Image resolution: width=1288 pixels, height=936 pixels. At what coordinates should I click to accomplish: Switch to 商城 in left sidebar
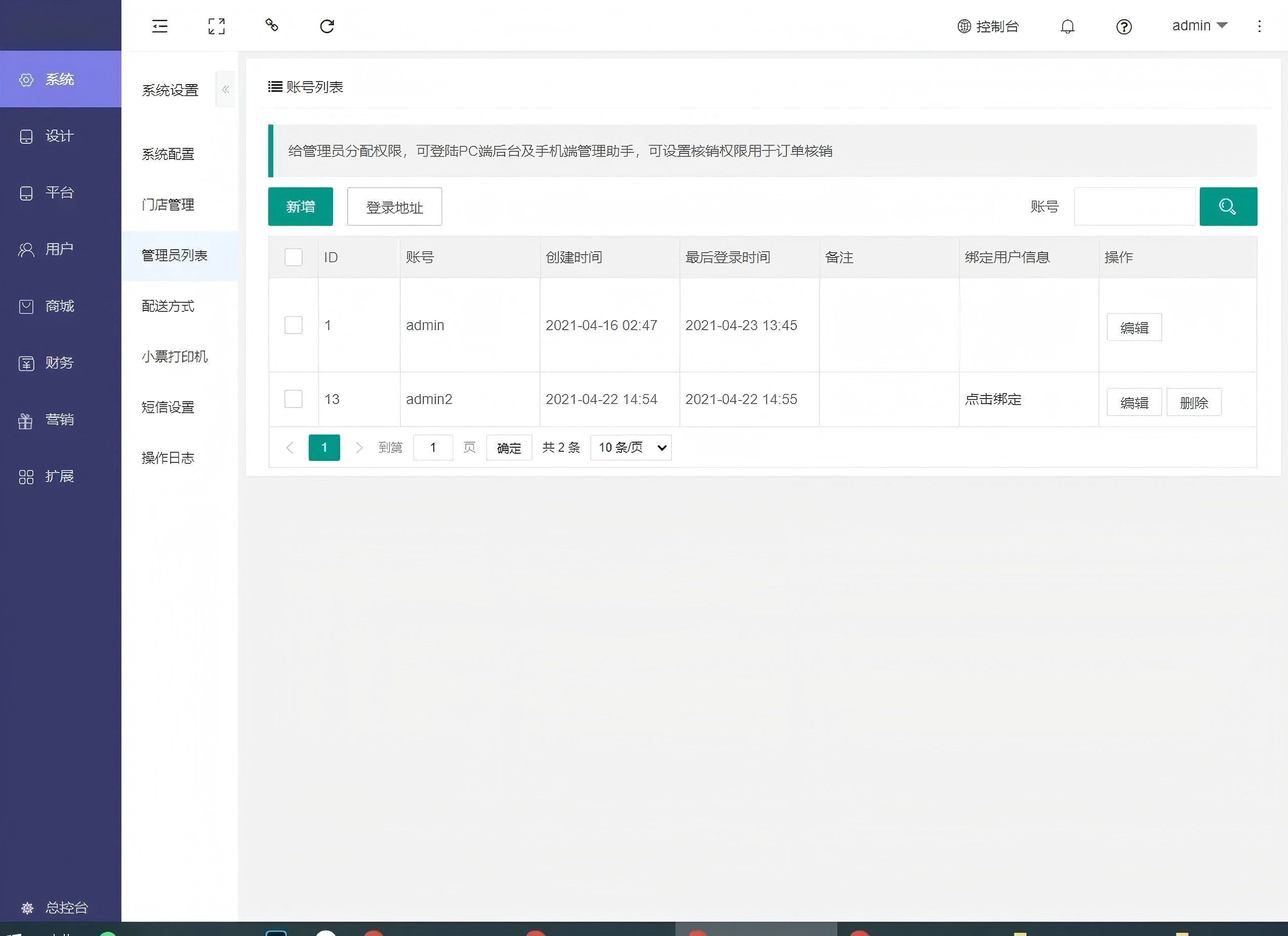pyautogui.click(x=59, y=306)
